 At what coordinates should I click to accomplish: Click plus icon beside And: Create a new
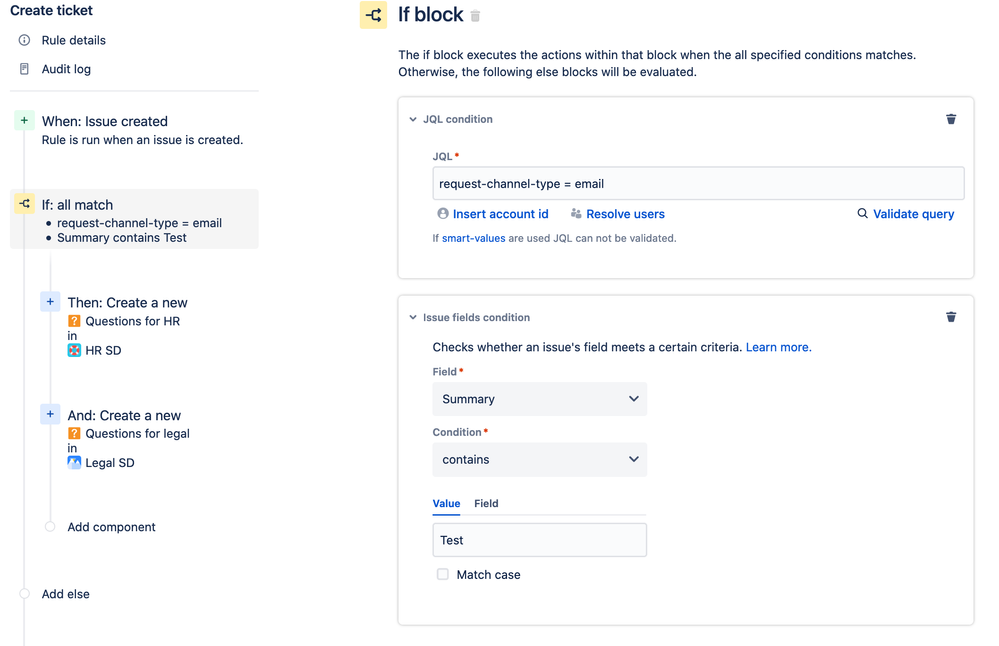pyautogui.click(x=50, y=414)
